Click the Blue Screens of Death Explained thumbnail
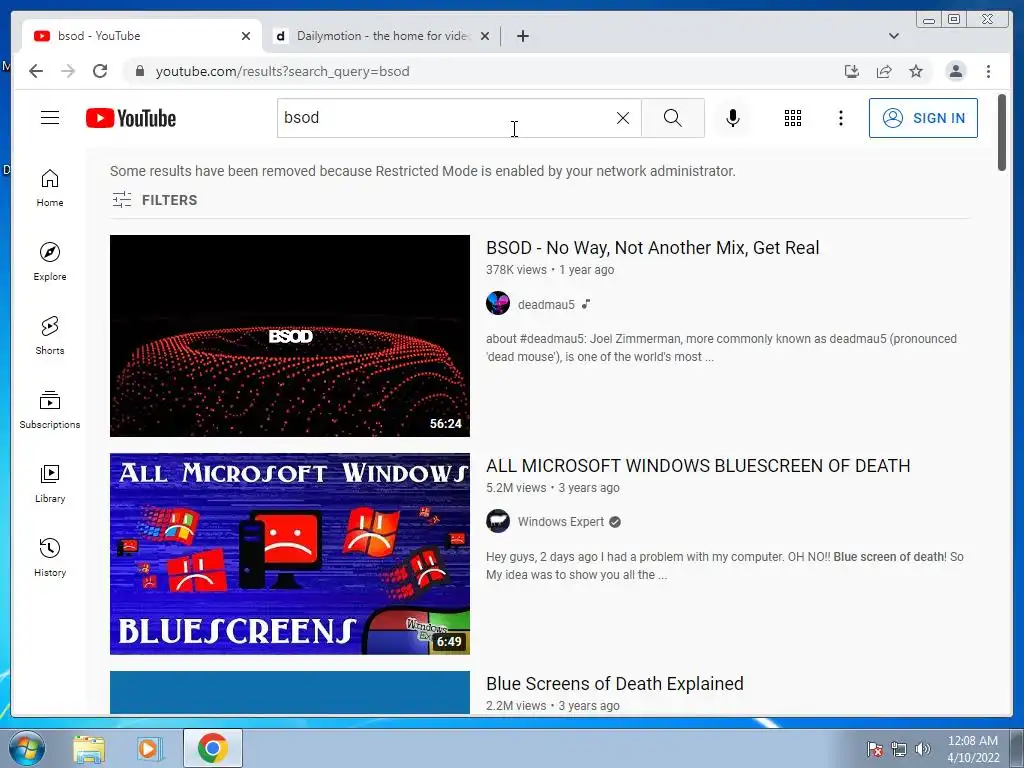Viewport: 1024px width, 768px height. (x=290, y=692)
